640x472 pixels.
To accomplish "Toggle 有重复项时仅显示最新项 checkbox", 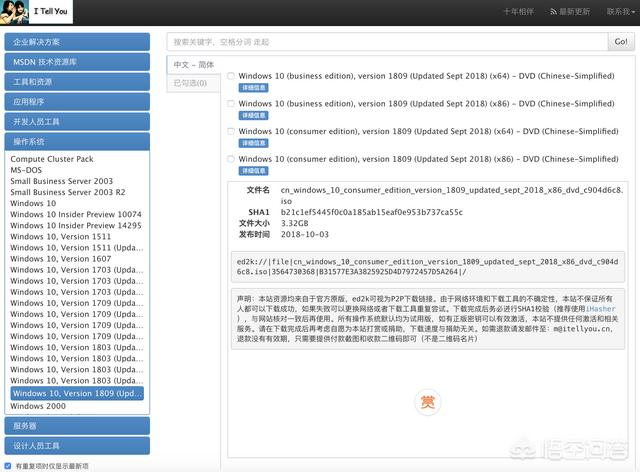I will tap(8, 465).
